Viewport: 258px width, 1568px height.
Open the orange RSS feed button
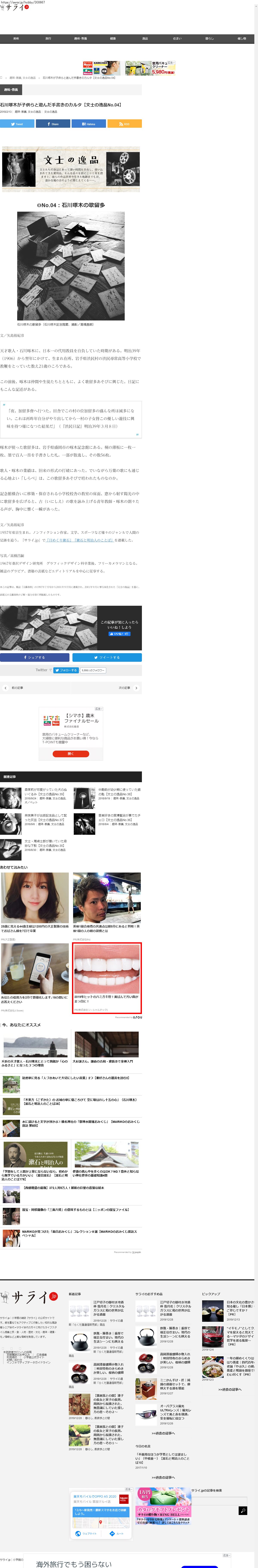click(x=124, y=124)
